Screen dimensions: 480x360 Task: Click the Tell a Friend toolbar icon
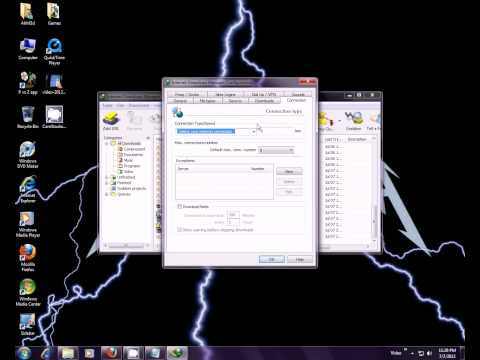[x=373, y=121]
